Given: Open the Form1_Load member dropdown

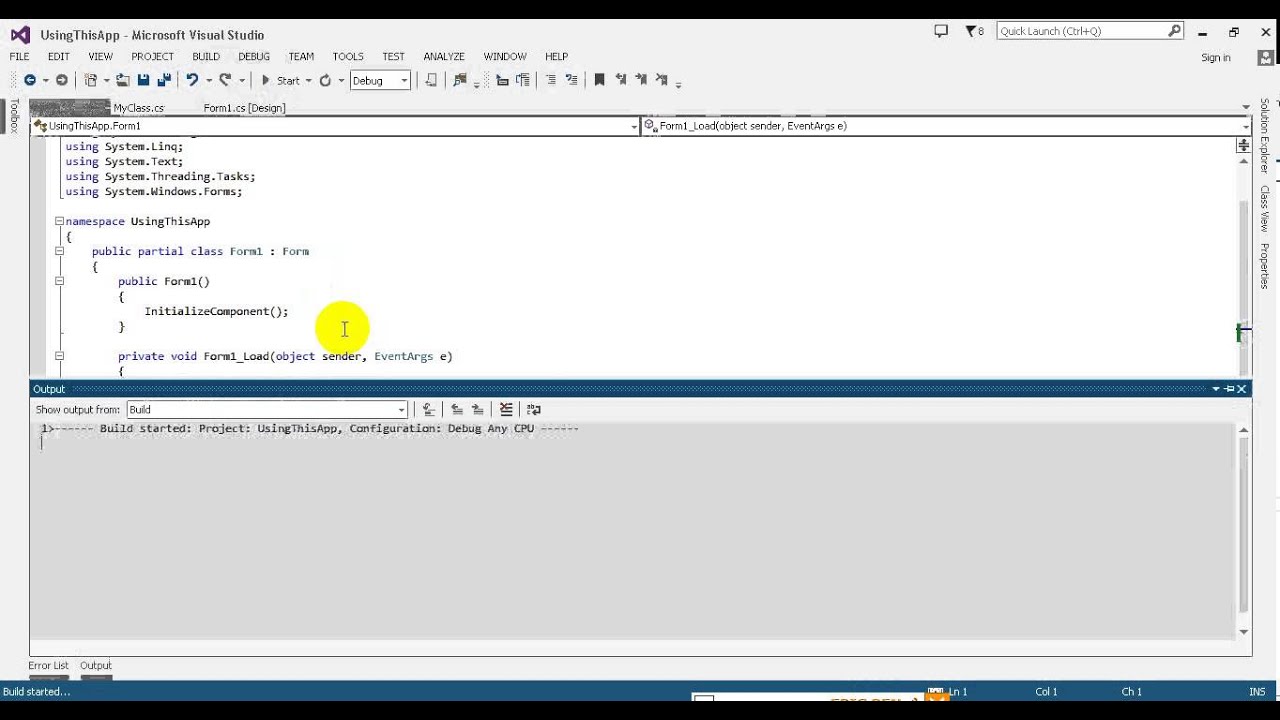Looking at the screenshot, I should tap(946, 126).
